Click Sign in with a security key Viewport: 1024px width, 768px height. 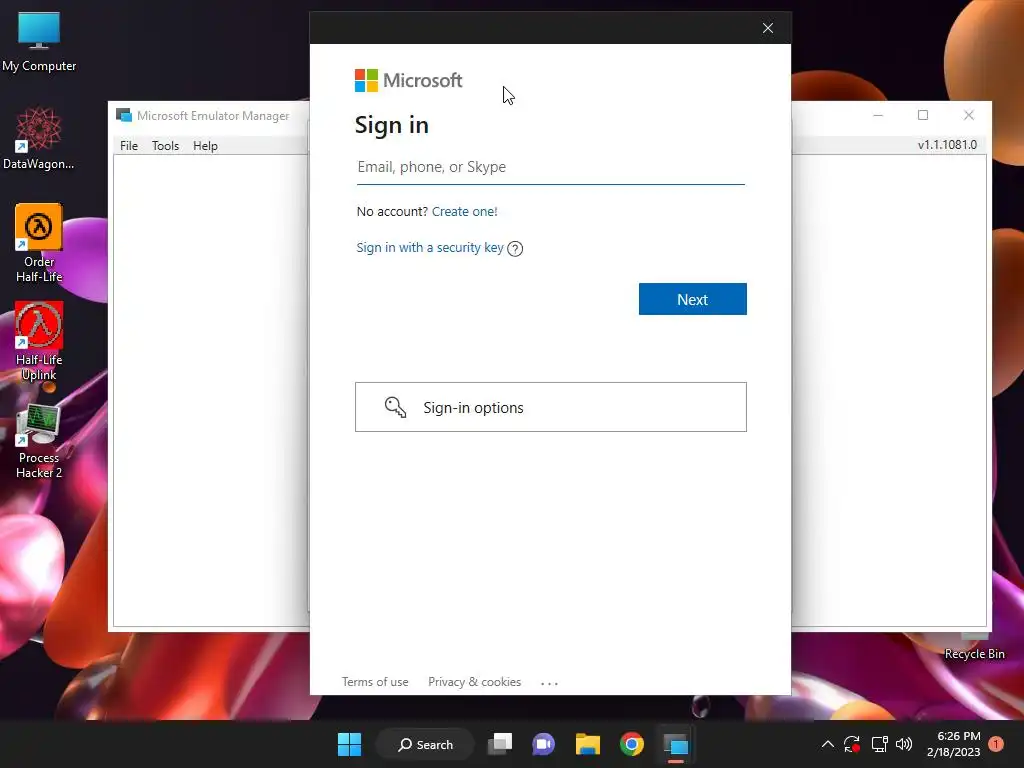click(x=430, y=248)
